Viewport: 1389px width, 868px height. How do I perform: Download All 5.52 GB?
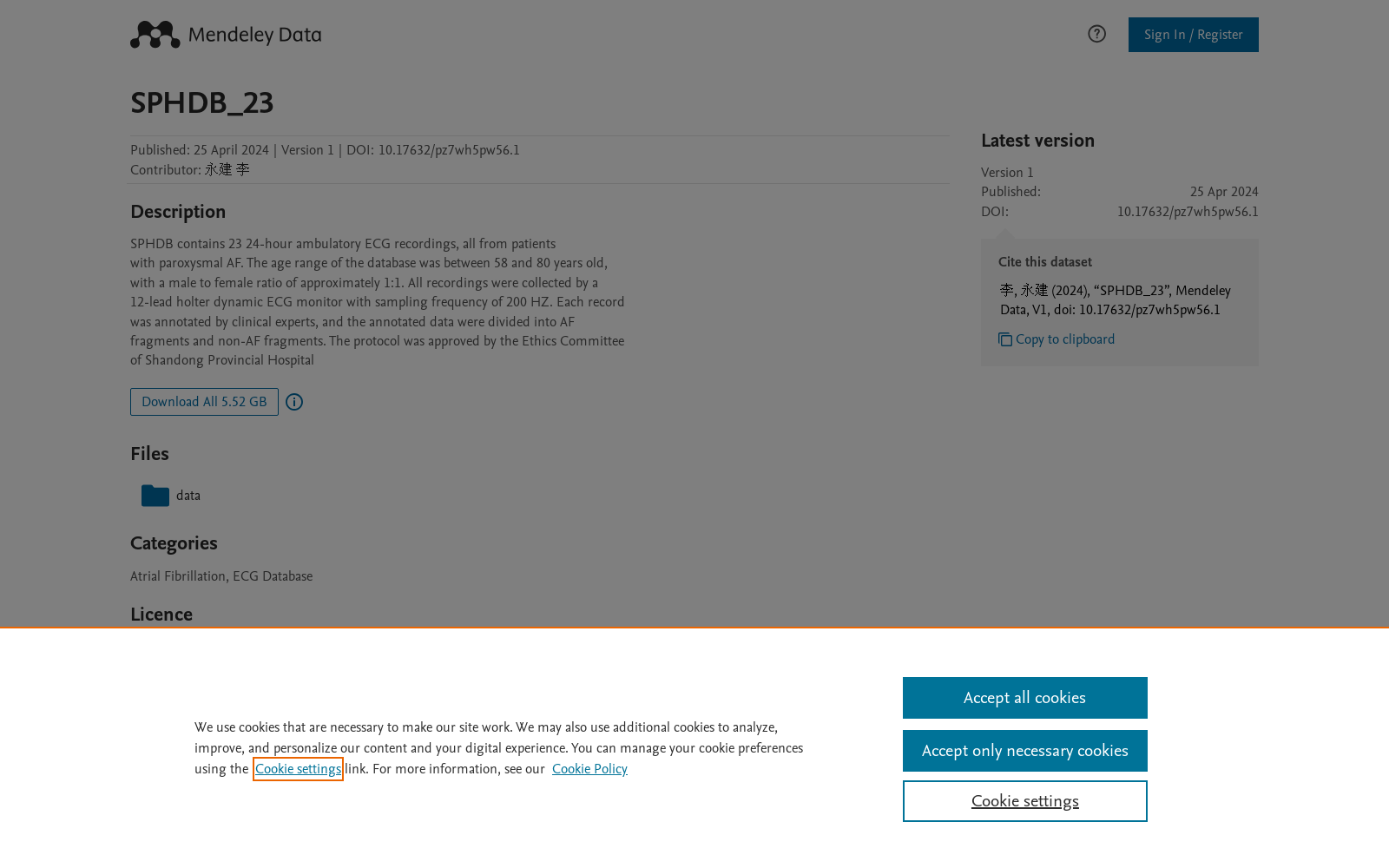[x=204, y=402]
